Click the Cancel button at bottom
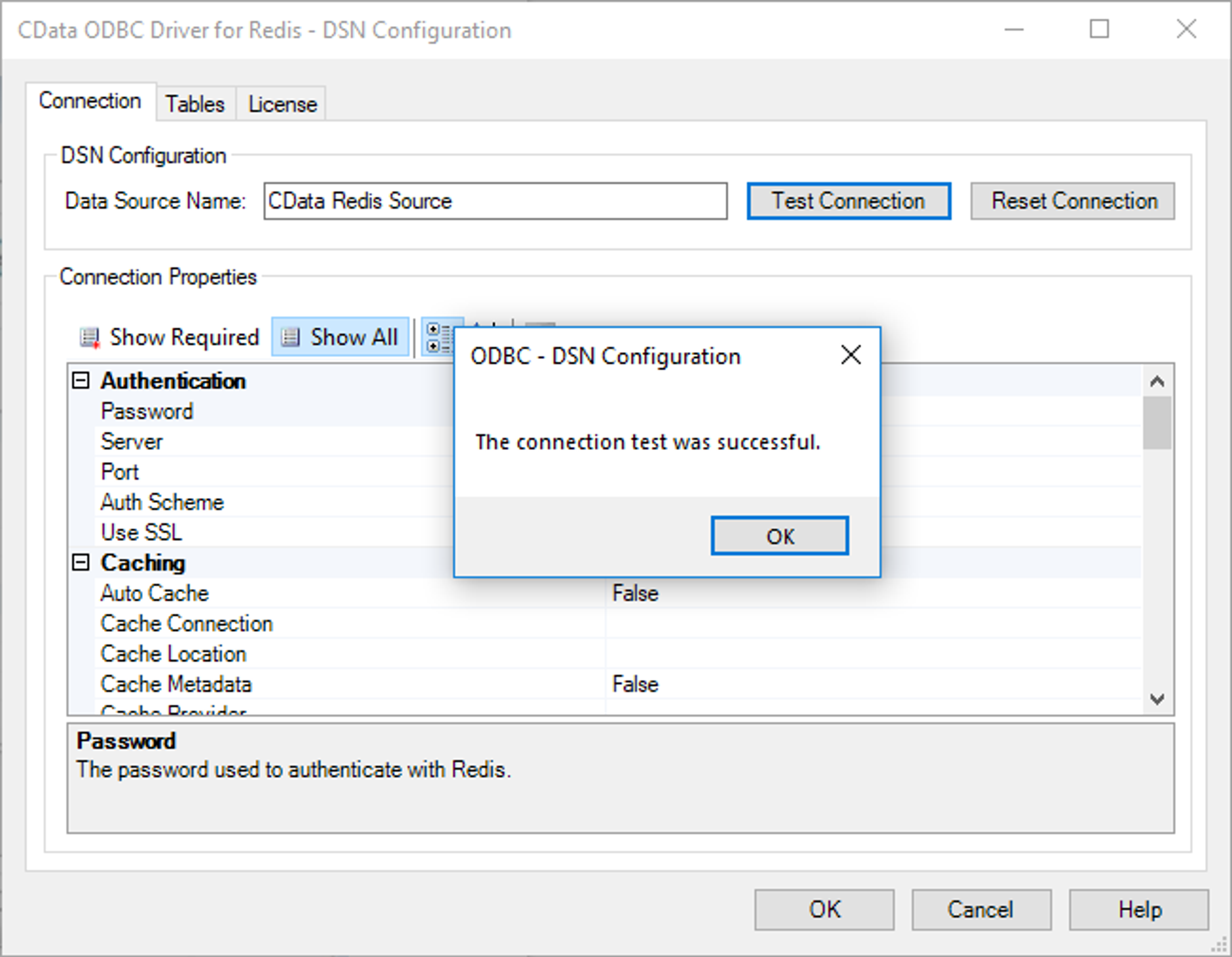Image resolution: width=1232 pixels, height=957 pixels. click(x=980, y=910)
